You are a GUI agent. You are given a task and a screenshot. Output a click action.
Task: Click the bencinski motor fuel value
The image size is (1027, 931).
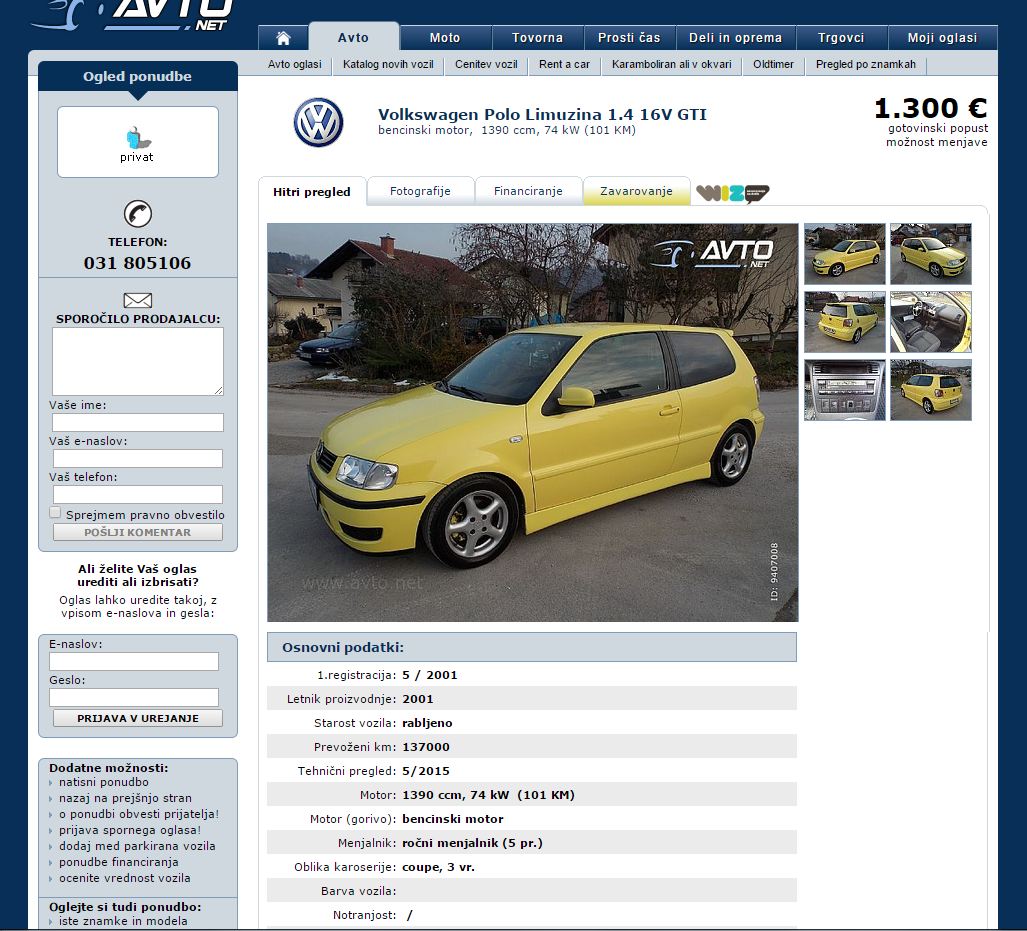click(x=453, y=819)
